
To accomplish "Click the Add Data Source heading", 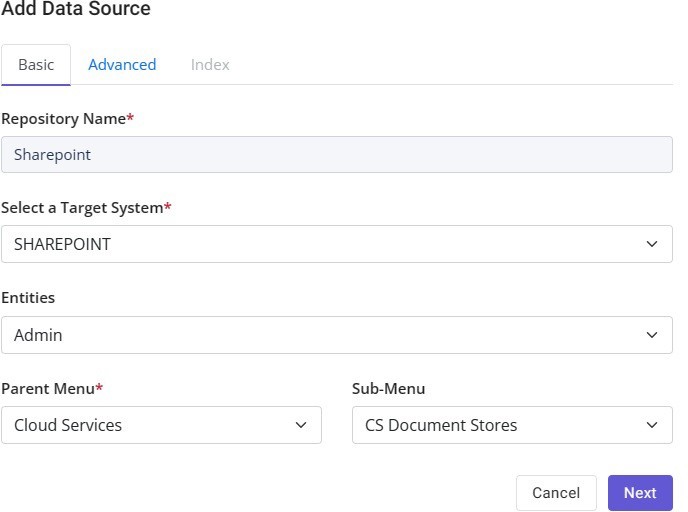I will (76, 9).
